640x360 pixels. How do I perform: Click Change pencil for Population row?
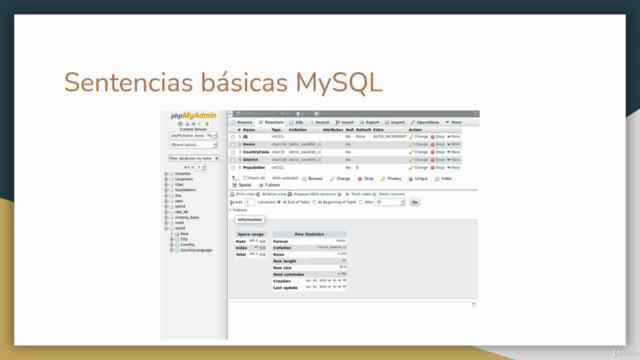click(411, 168)
